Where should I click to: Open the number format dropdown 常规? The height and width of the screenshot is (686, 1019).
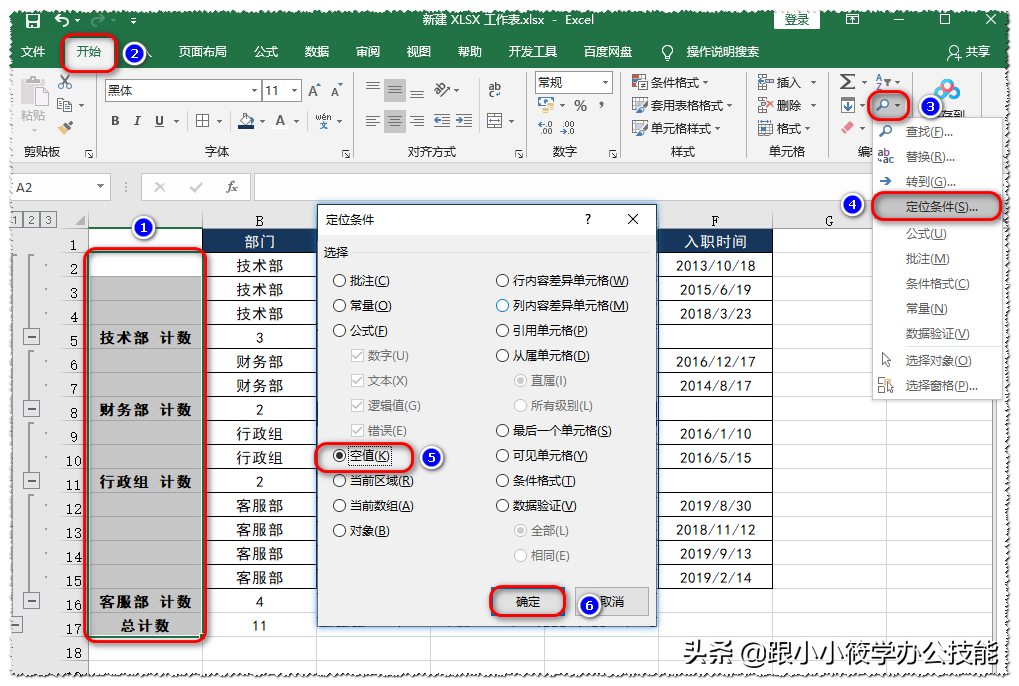[606, 83]
